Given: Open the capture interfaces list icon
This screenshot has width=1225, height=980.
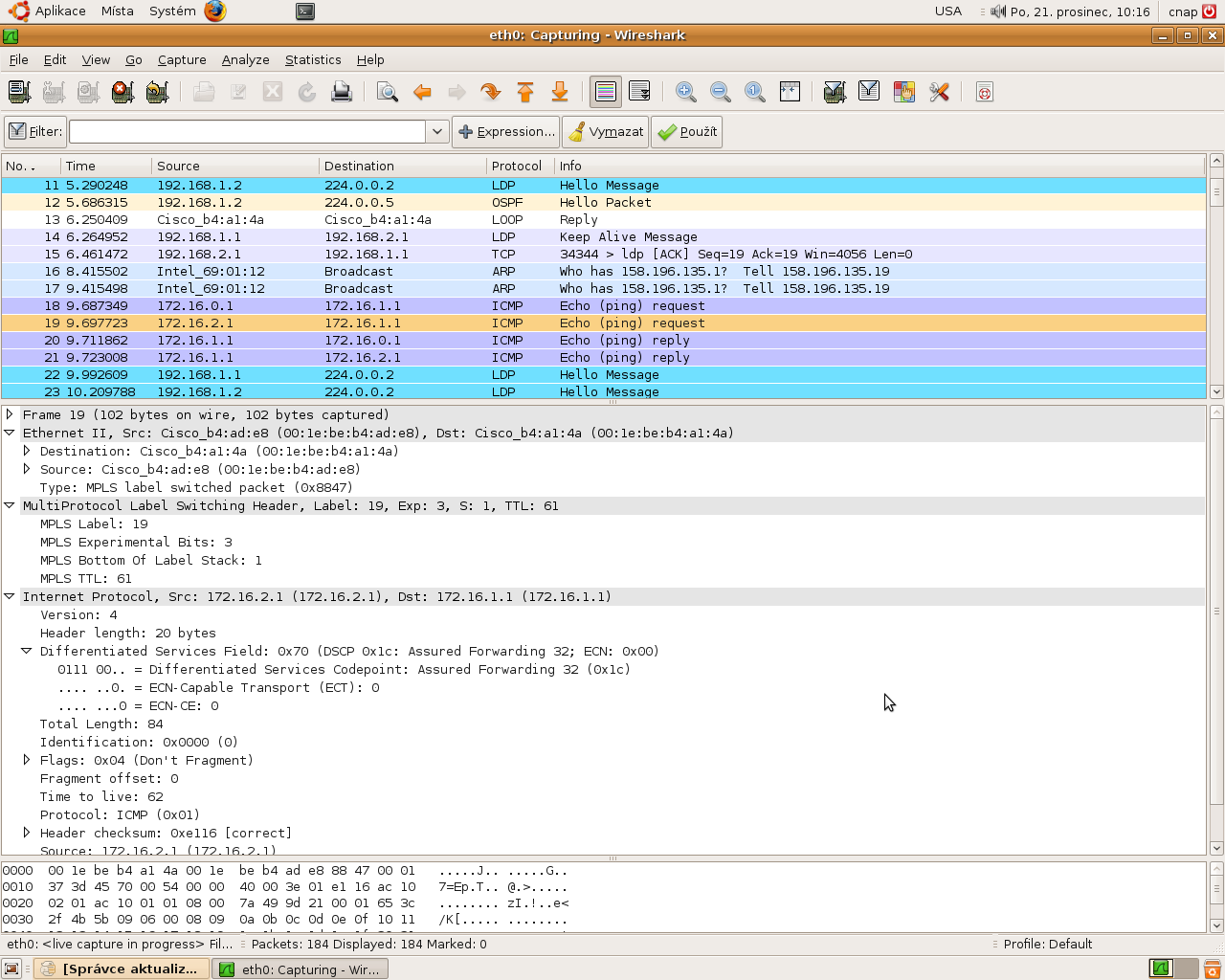Looking at the screenshot, I should (x=19, y=92).
